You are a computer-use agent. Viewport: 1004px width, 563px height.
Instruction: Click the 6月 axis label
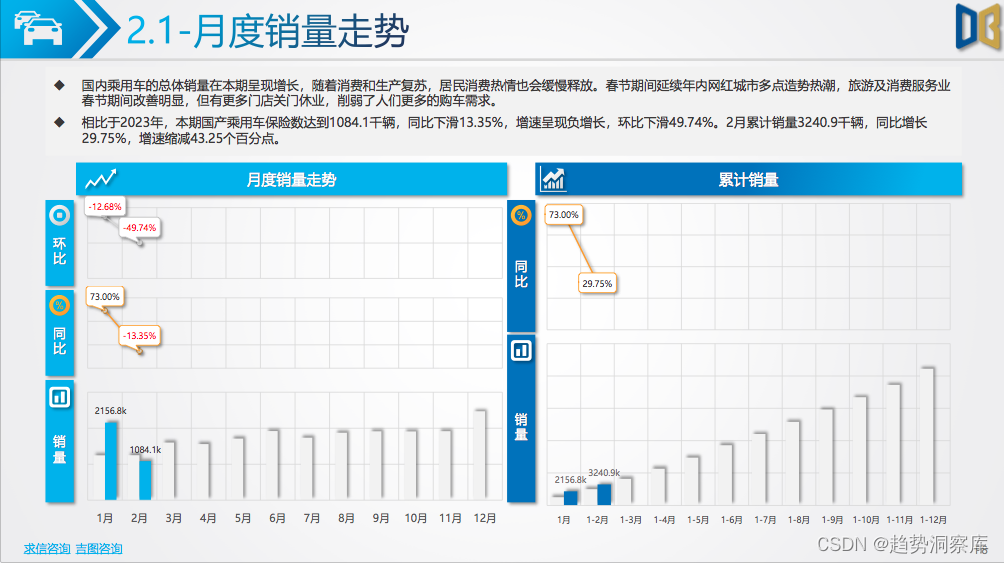click(x=277, y=518)
